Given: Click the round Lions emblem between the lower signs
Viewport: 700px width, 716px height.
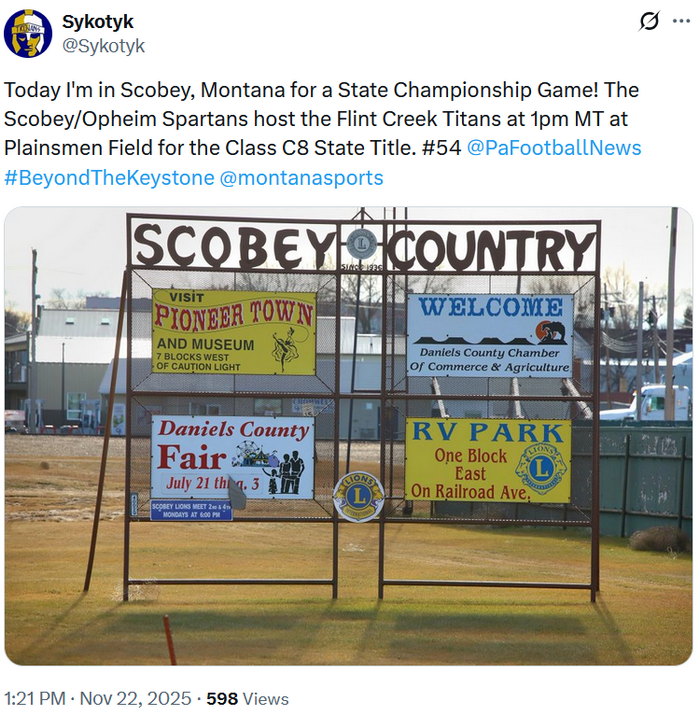Looking at the screenshot, I should [358, 496].
